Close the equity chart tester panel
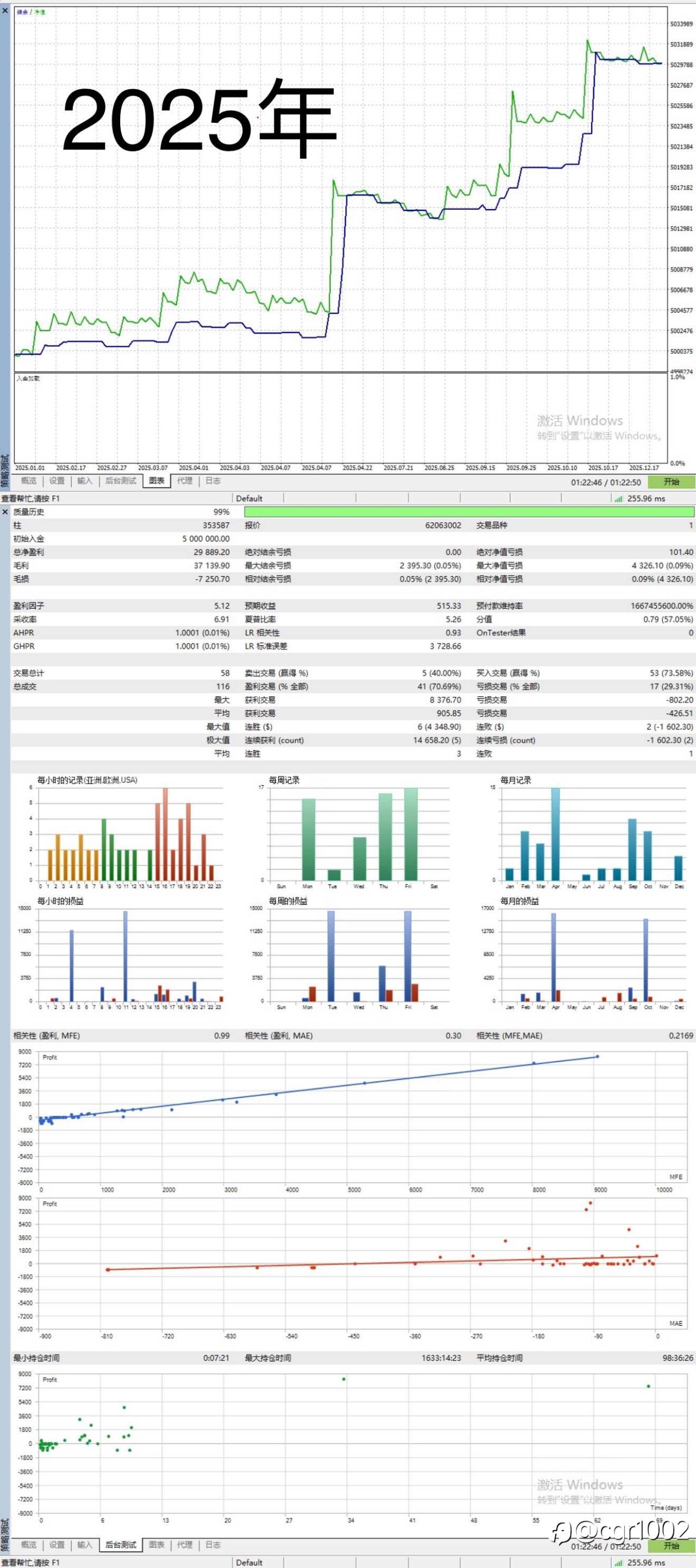This screenshot has width=696, height=1568. coord(5,11)
